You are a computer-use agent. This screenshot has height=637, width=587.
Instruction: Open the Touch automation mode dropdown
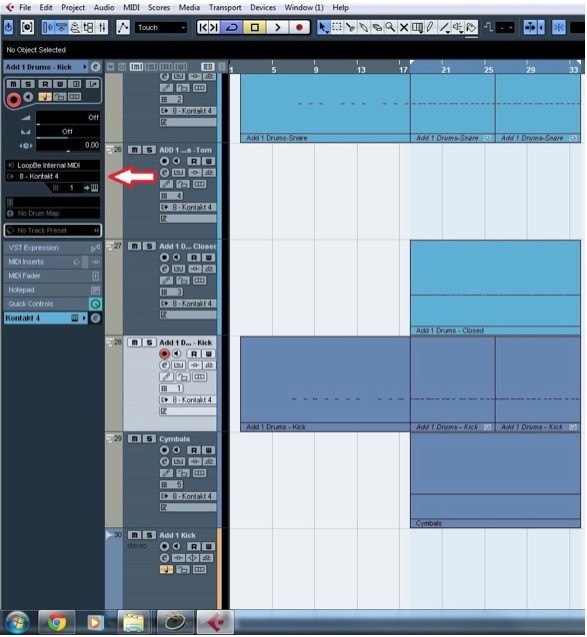coord(161,27)
